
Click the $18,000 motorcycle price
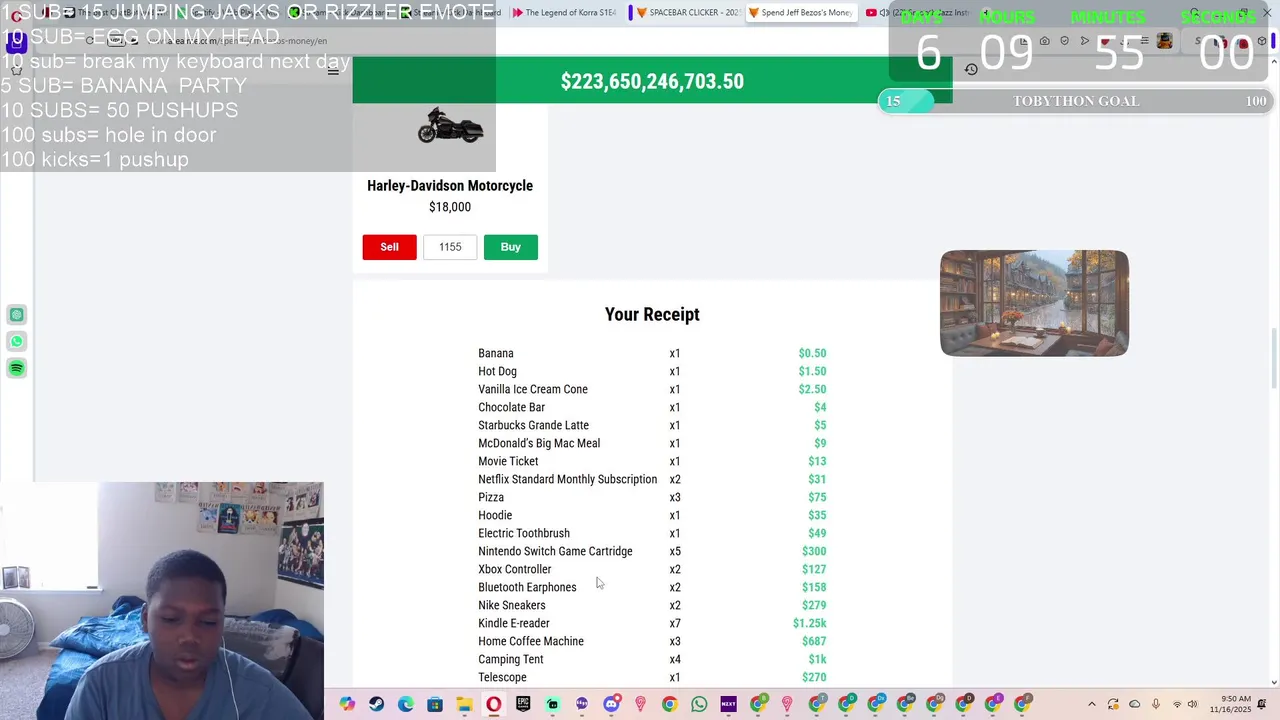[450, 207]
